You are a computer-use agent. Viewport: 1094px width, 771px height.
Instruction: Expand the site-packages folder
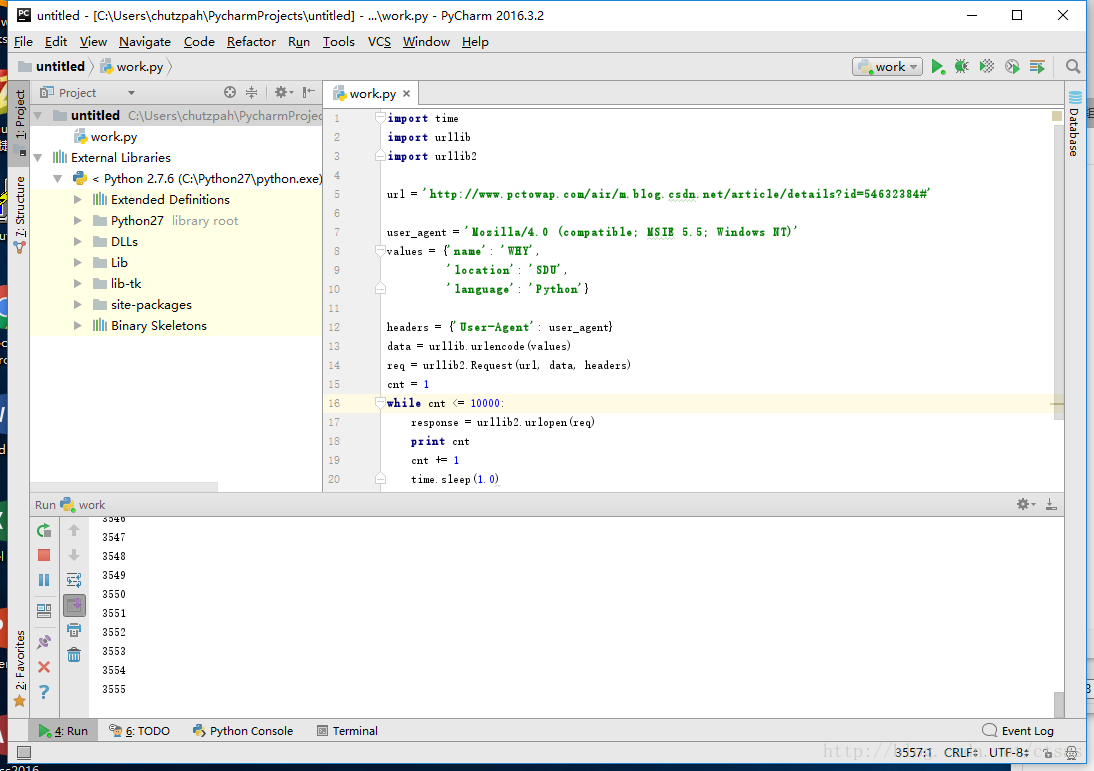tap(77, 305)
